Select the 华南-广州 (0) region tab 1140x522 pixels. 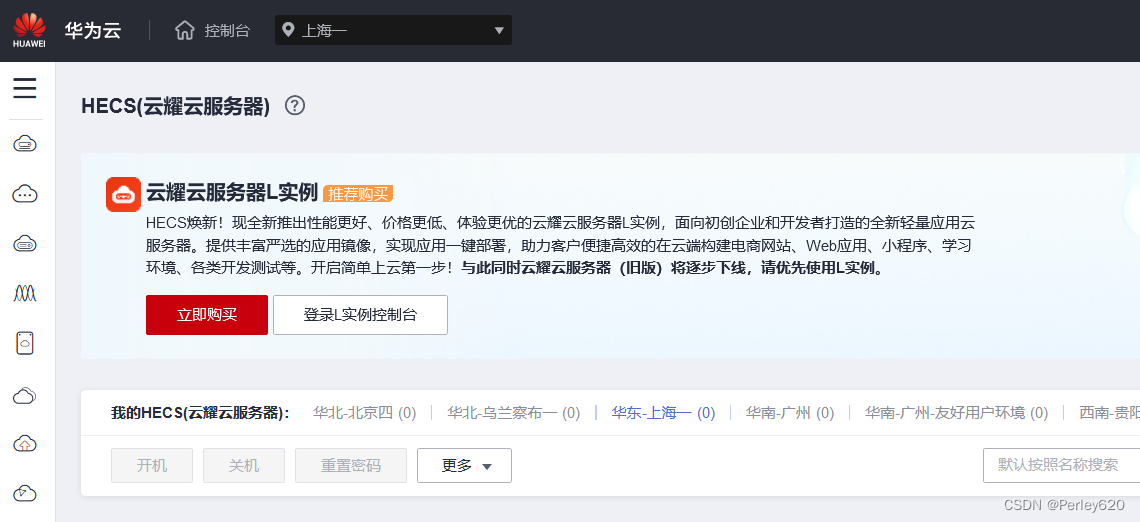click(x=790, y=413)
